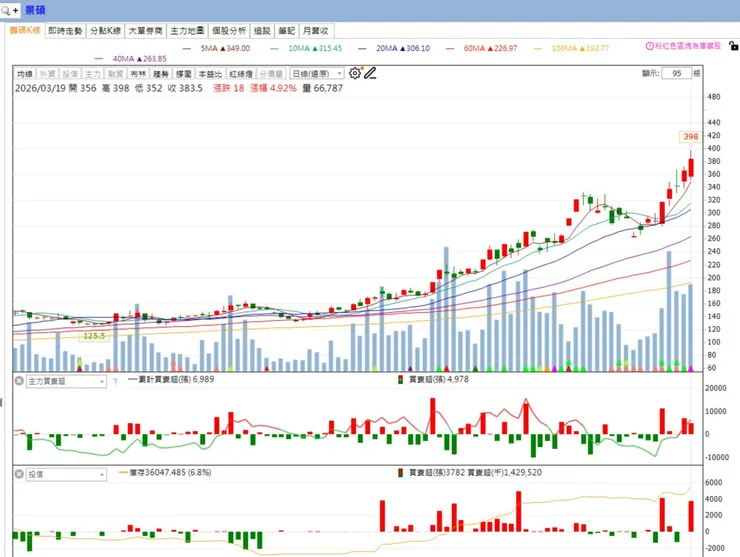Image resolution: width=740 pixels, height=557 pixels.
Task: Toggle 外資 overlay button
Action: [47, 74]
